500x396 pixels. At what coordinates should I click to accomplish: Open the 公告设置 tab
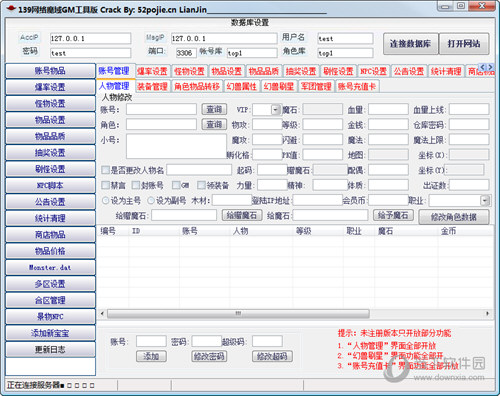coord(409,71)
